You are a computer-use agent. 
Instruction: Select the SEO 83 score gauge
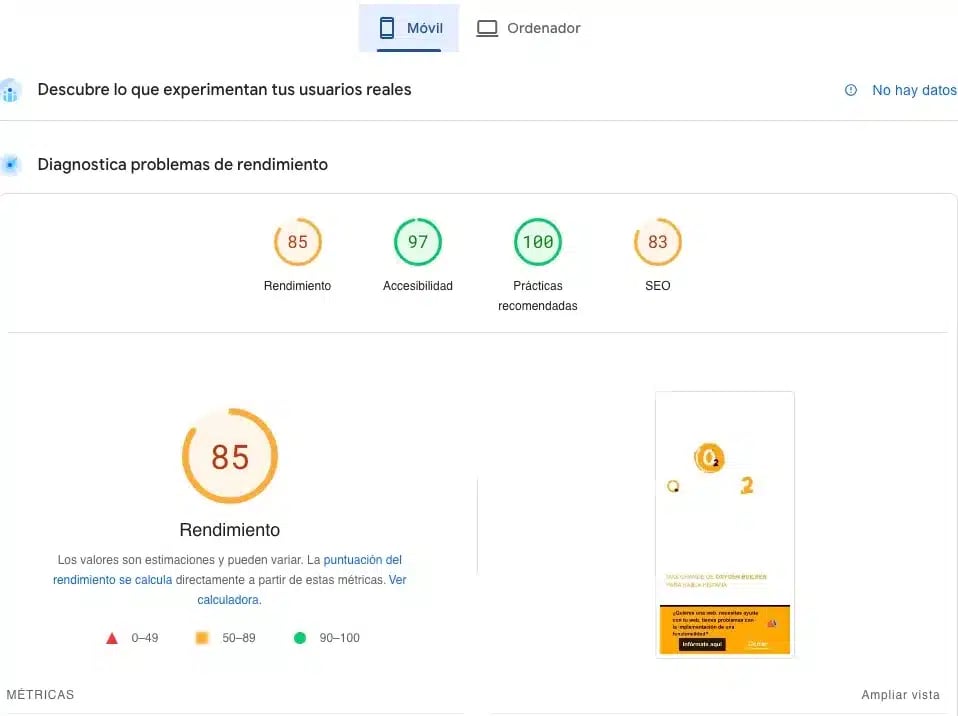pos(657,242)
